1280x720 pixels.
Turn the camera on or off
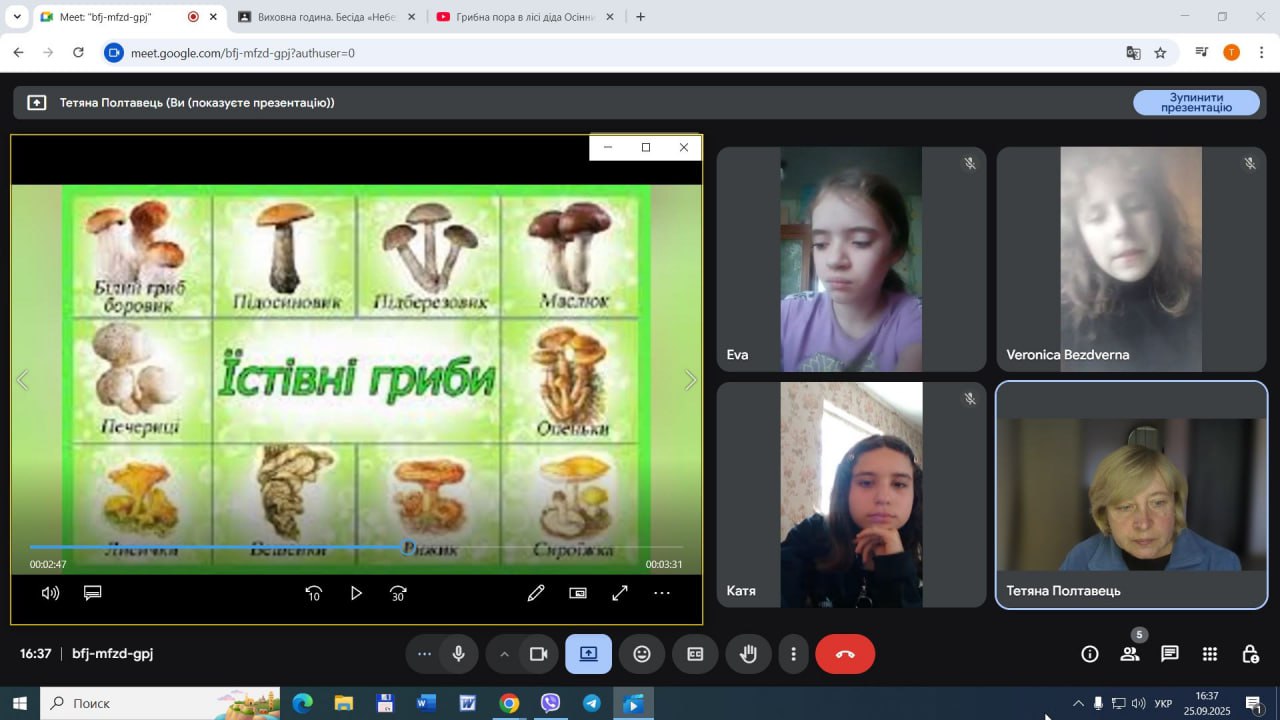pyautogui.click(x=539, y=654)
